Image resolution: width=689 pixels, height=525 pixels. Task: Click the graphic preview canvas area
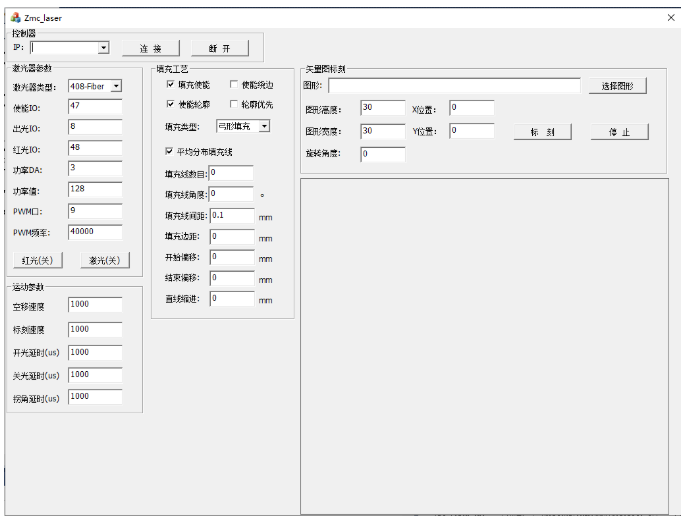[x=484, y=346]
